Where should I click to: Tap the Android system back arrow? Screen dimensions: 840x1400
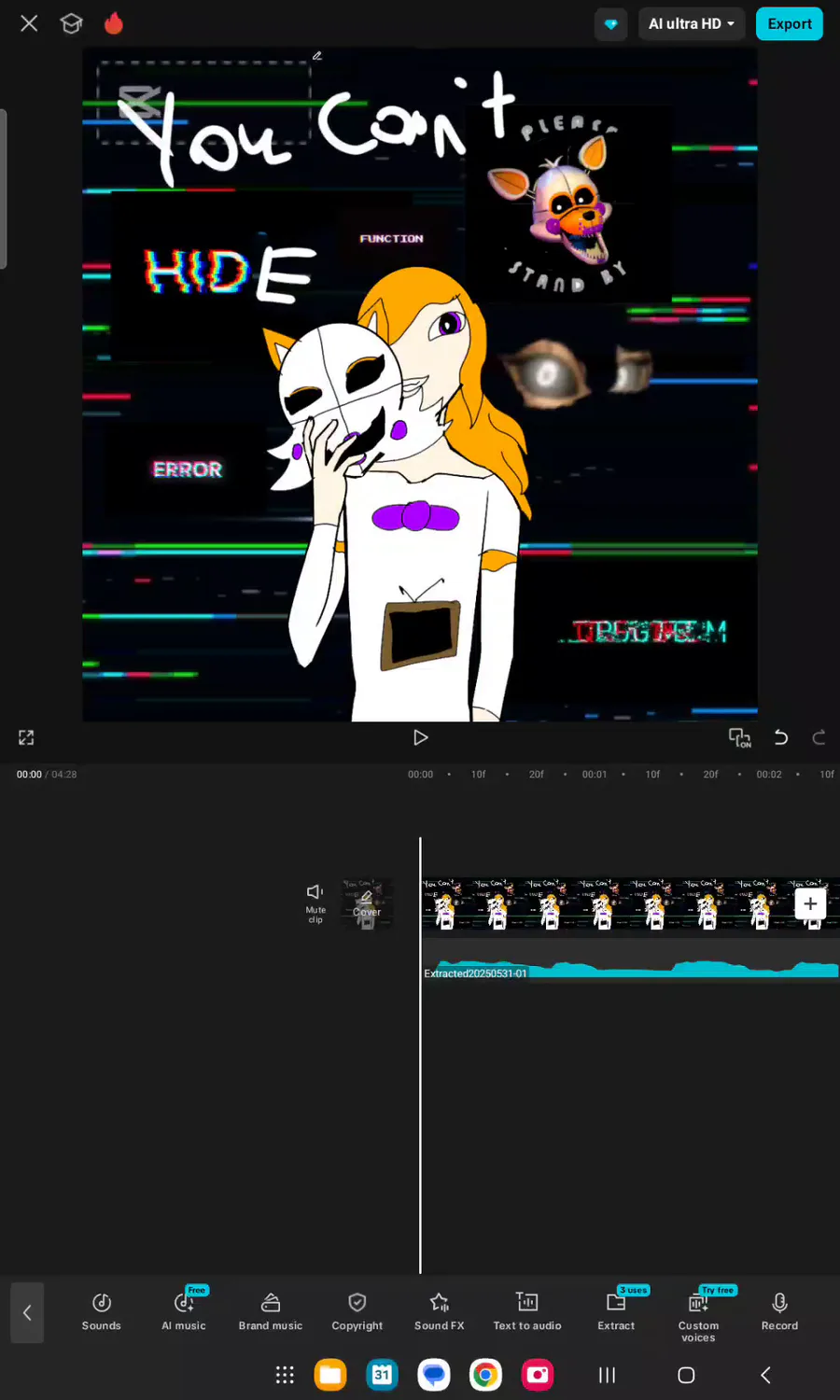click(765, 1375)
